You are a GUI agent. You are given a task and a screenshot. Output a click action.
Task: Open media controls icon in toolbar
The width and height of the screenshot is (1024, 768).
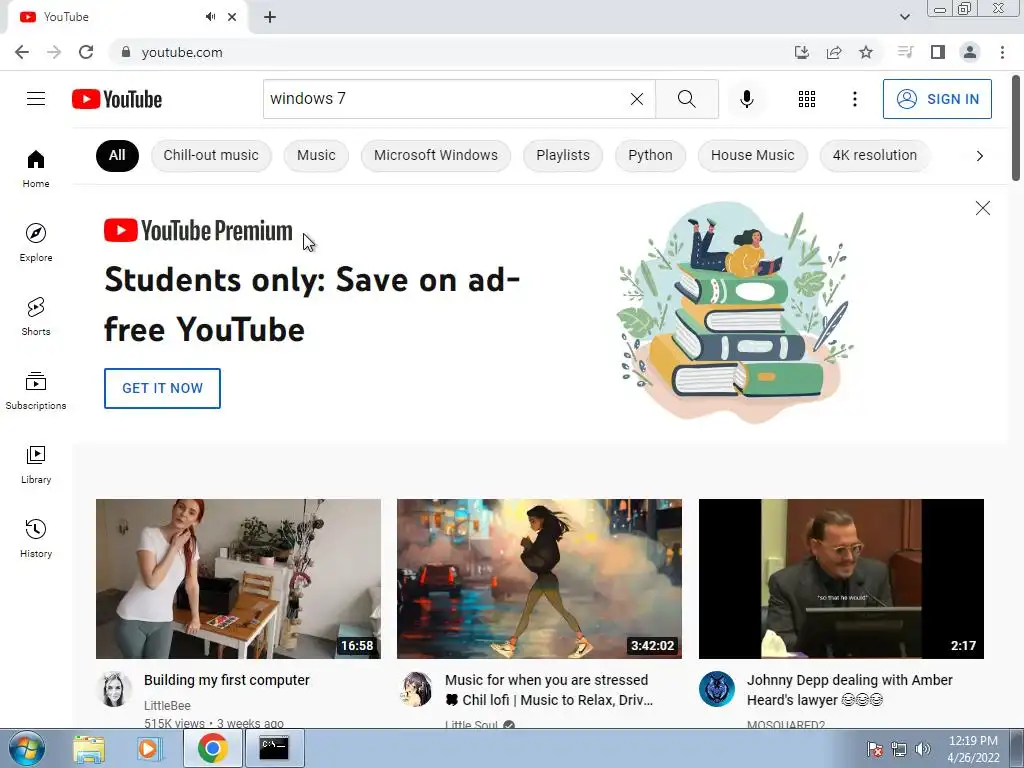(x=905, y=52)
